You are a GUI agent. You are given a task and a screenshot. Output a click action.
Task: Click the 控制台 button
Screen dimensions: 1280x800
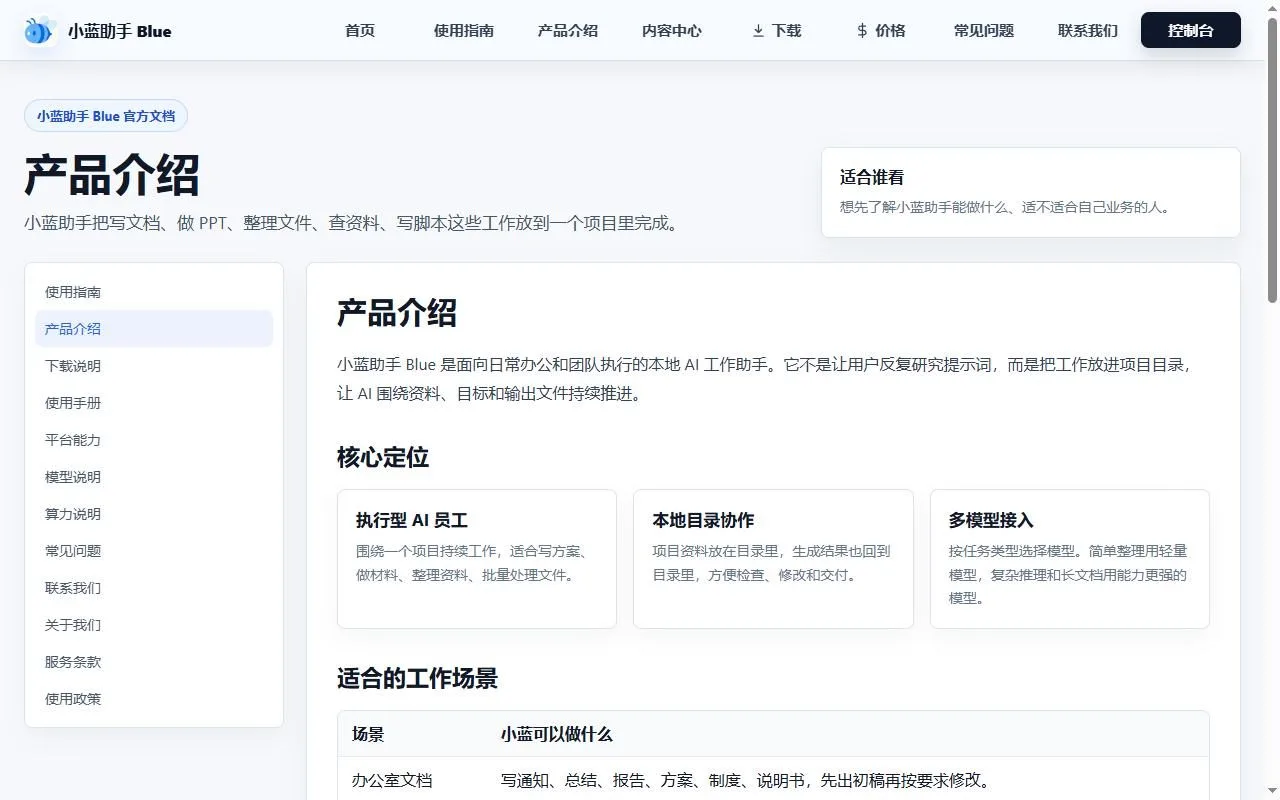1191,31
